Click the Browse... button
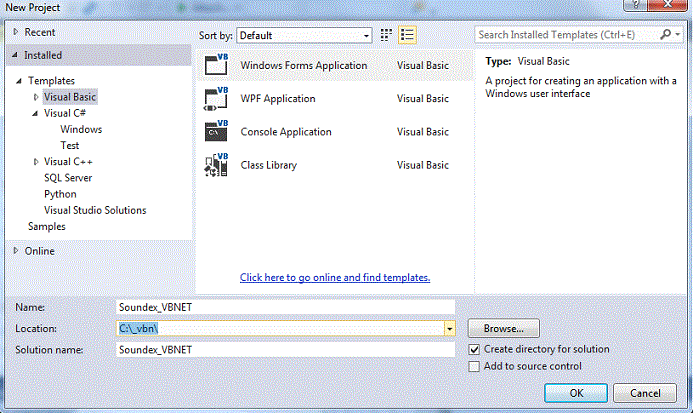The image size is (693, 413). (x=503, y=329)
